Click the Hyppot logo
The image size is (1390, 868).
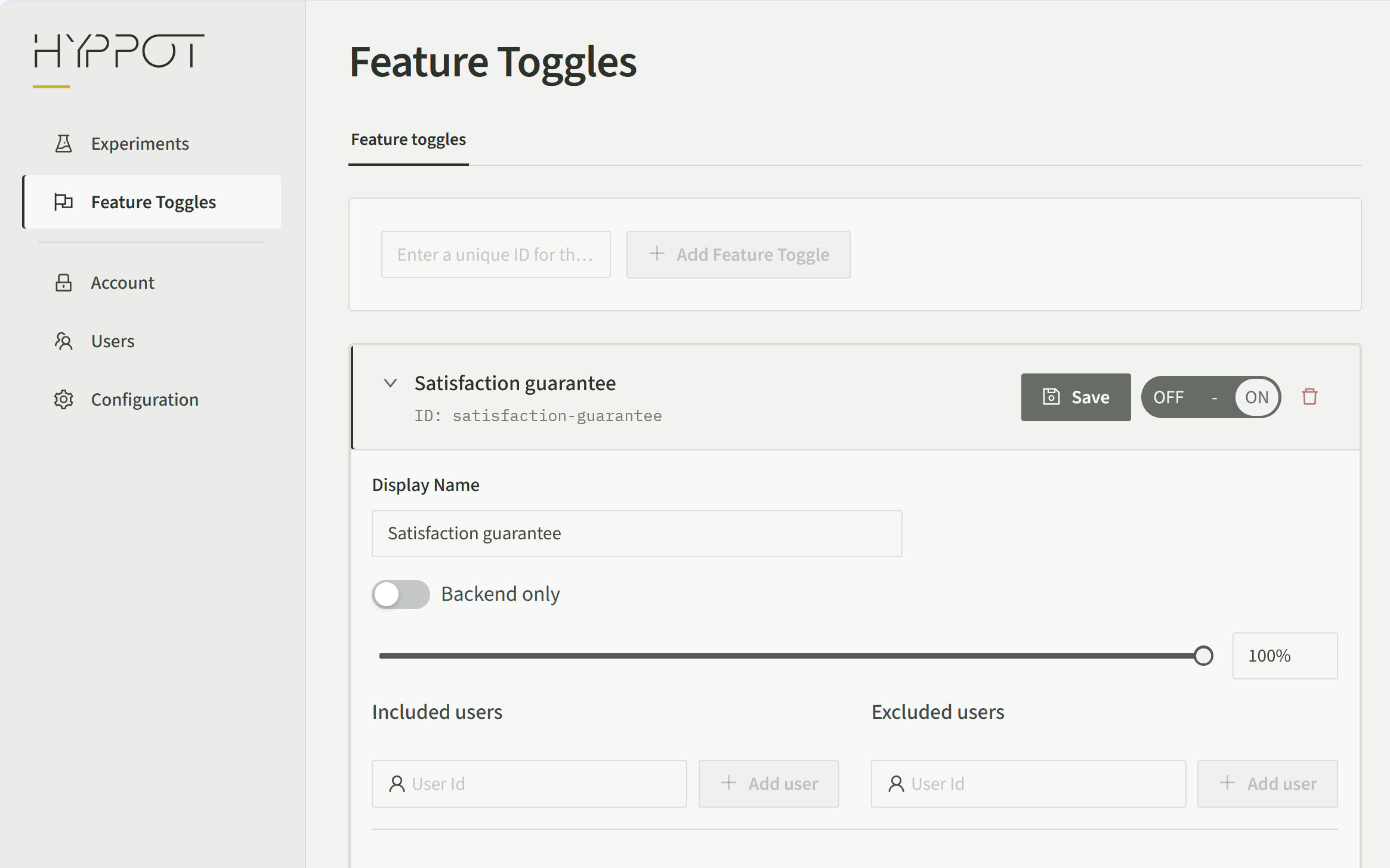pyautogui.click(x=119, y=52)
